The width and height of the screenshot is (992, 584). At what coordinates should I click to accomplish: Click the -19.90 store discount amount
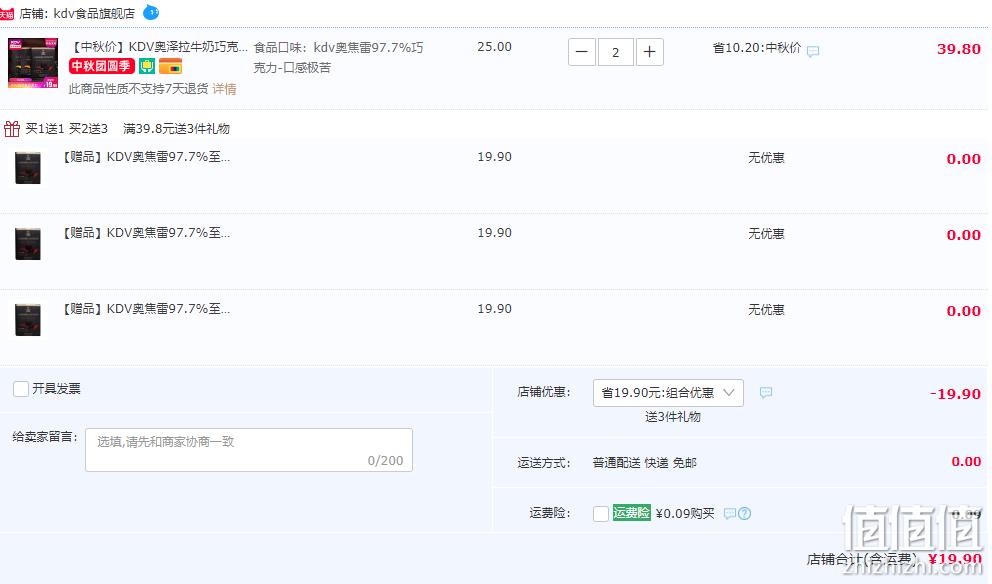pos(955,394)
